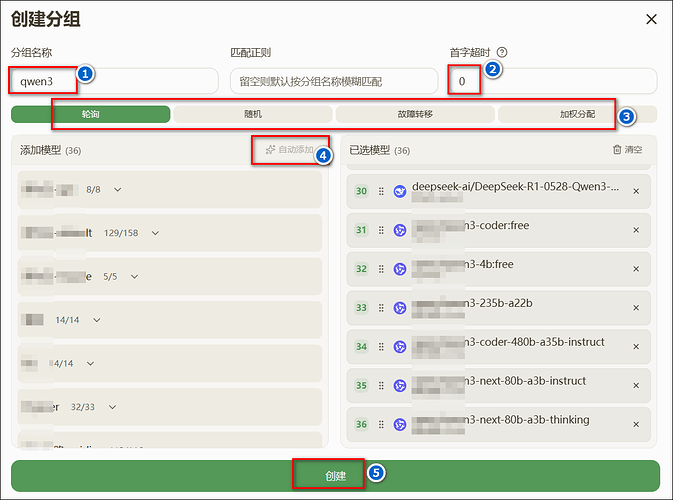Remove model 33 n3-235b-a22b
673x500 pixels.
point(636,308)
